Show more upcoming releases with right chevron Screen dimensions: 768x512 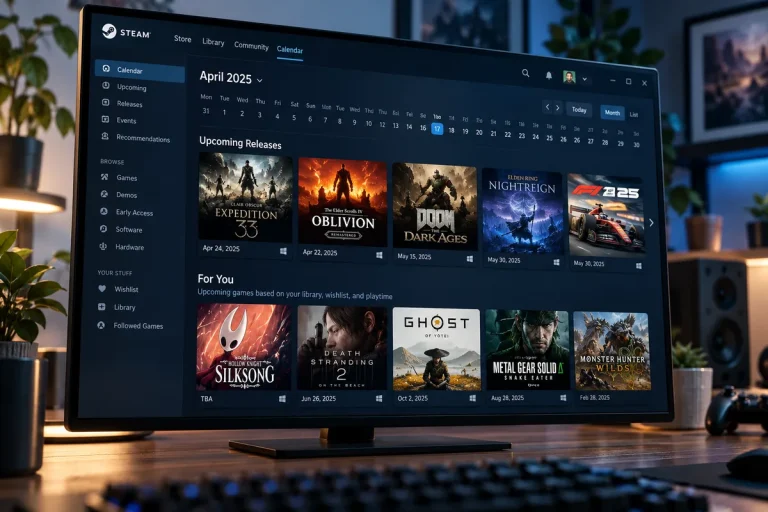tap(651, 223)
